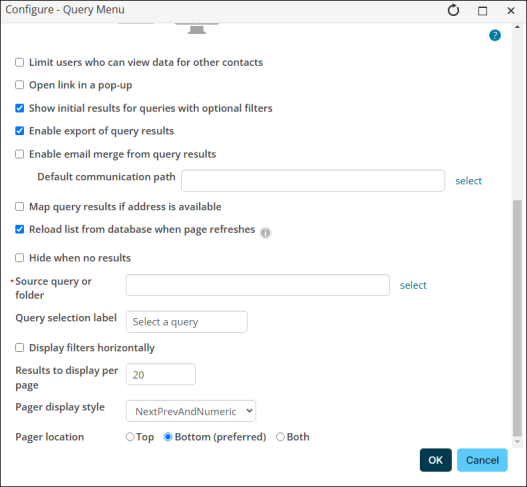527x487 pixels.
Task: Click into Results to display per page field
Action: (x=161, y=374)
